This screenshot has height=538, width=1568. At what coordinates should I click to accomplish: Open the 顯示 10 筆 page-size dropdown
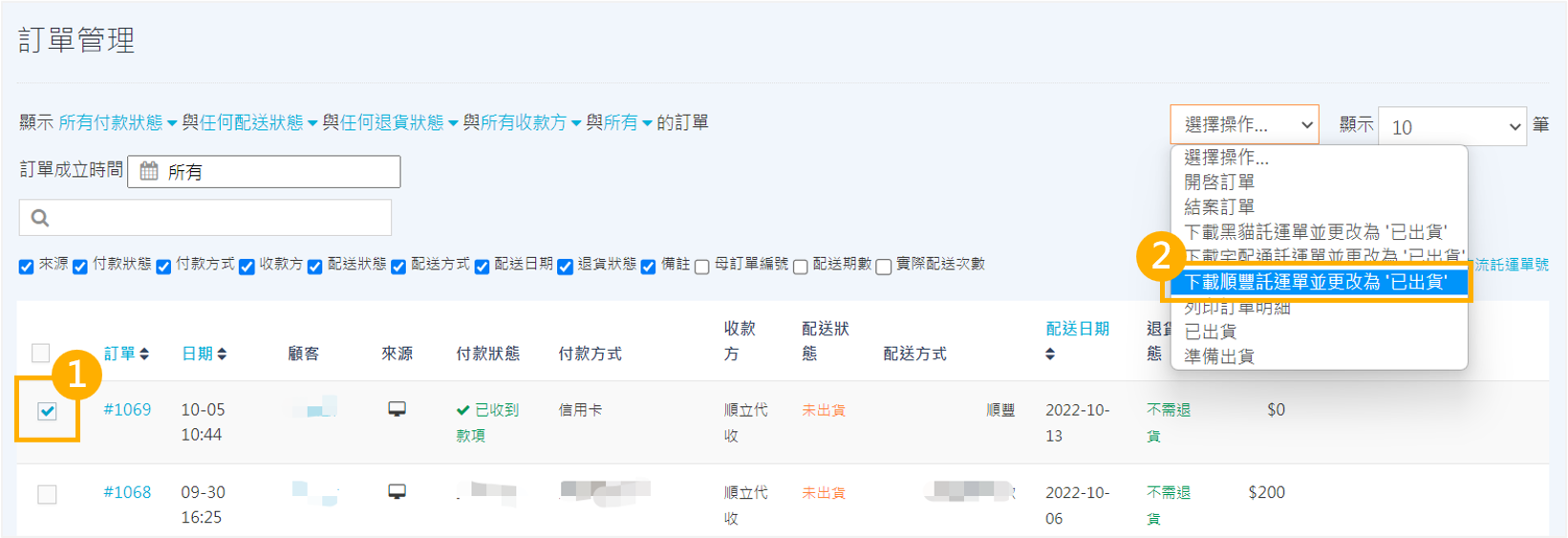1452,127
